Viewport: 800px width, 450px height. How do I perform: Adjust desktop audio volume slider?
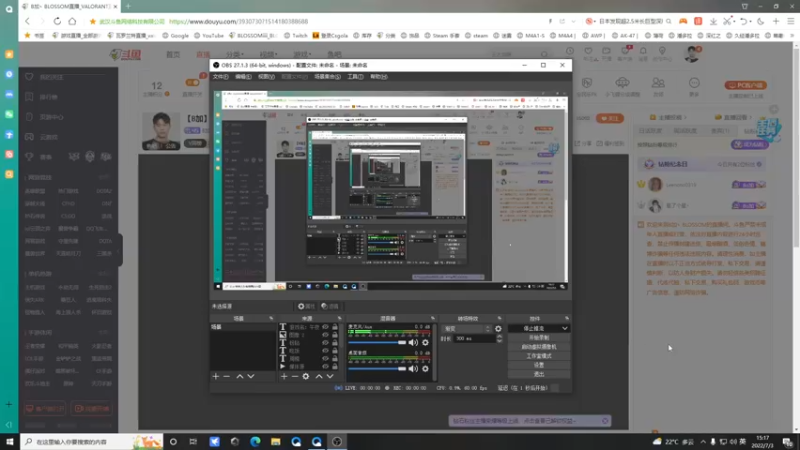pos(377,368)
